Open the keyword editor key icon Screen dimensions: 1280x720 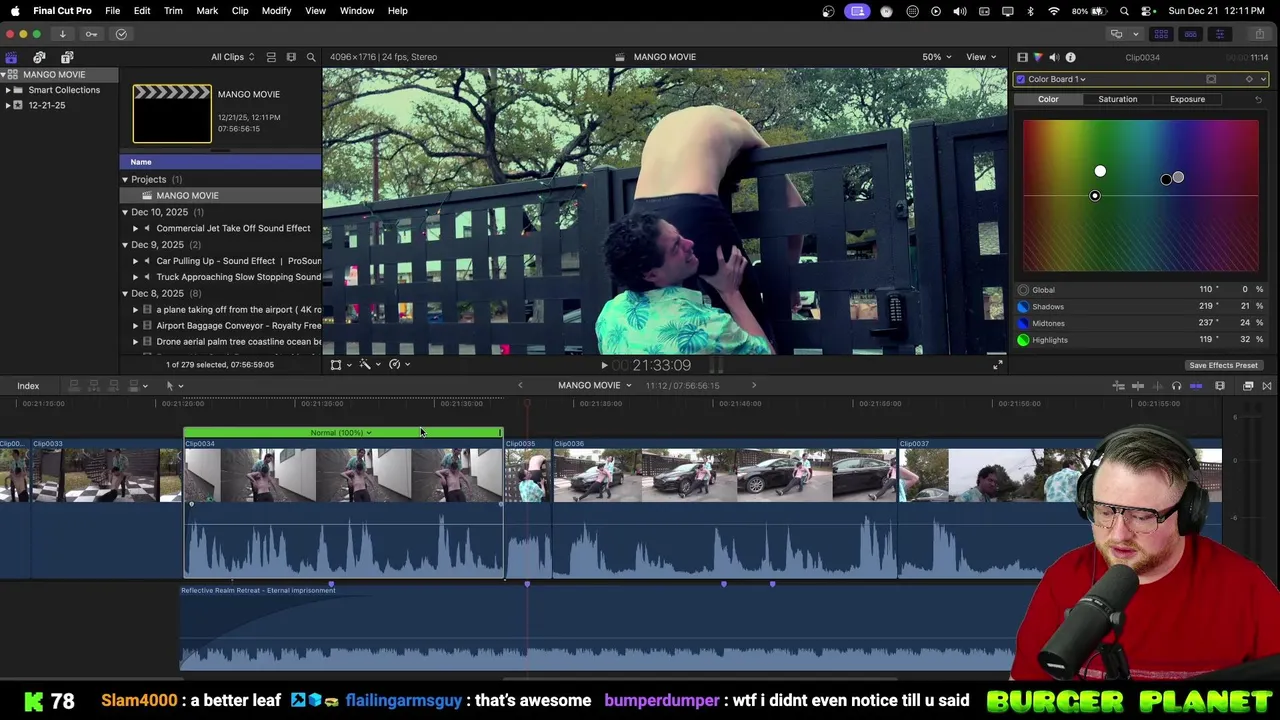[x=91, y=34]
